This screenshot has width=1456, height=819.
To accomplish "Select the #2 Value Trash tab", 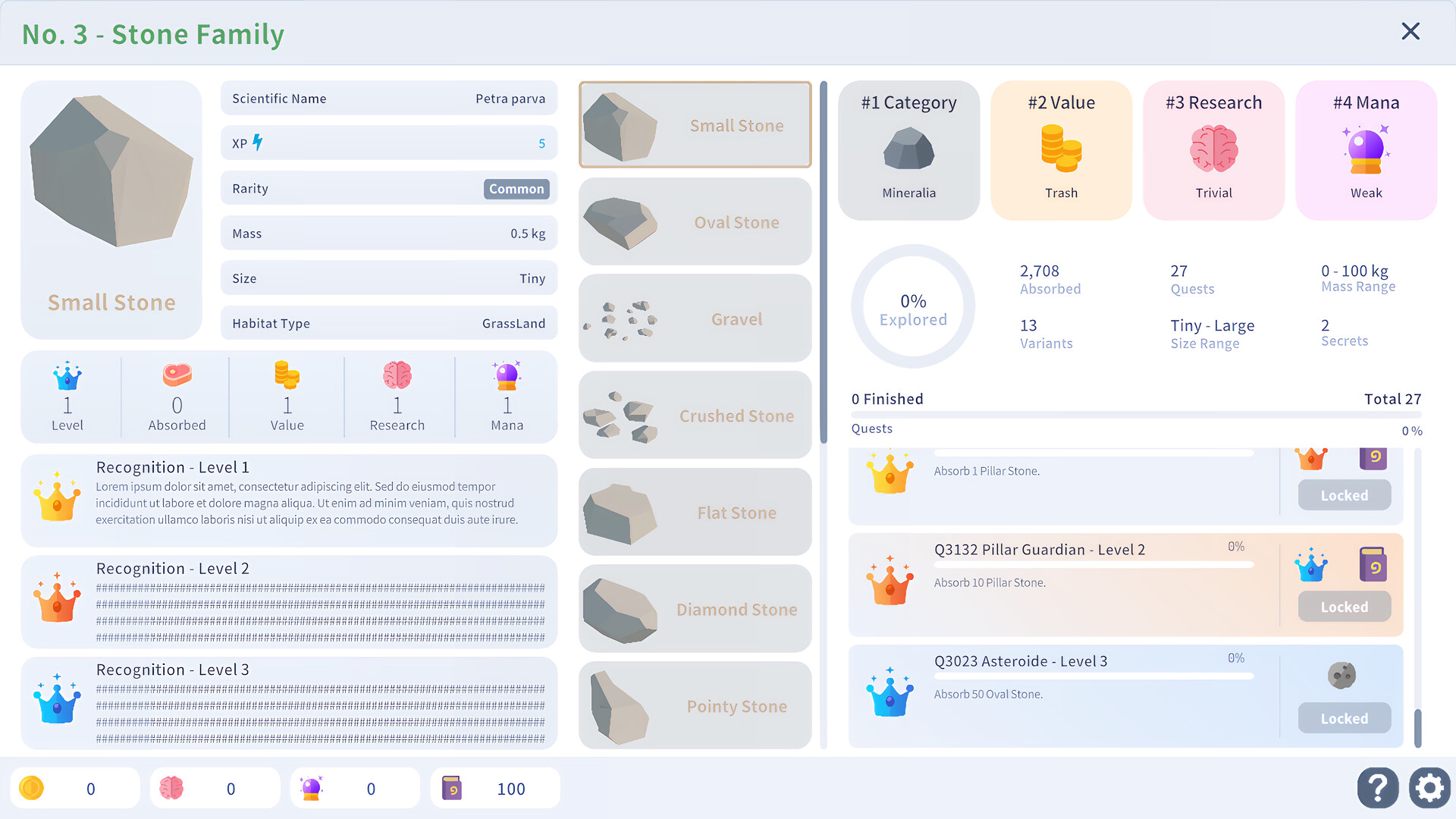I will click(x=1061, y=150).
